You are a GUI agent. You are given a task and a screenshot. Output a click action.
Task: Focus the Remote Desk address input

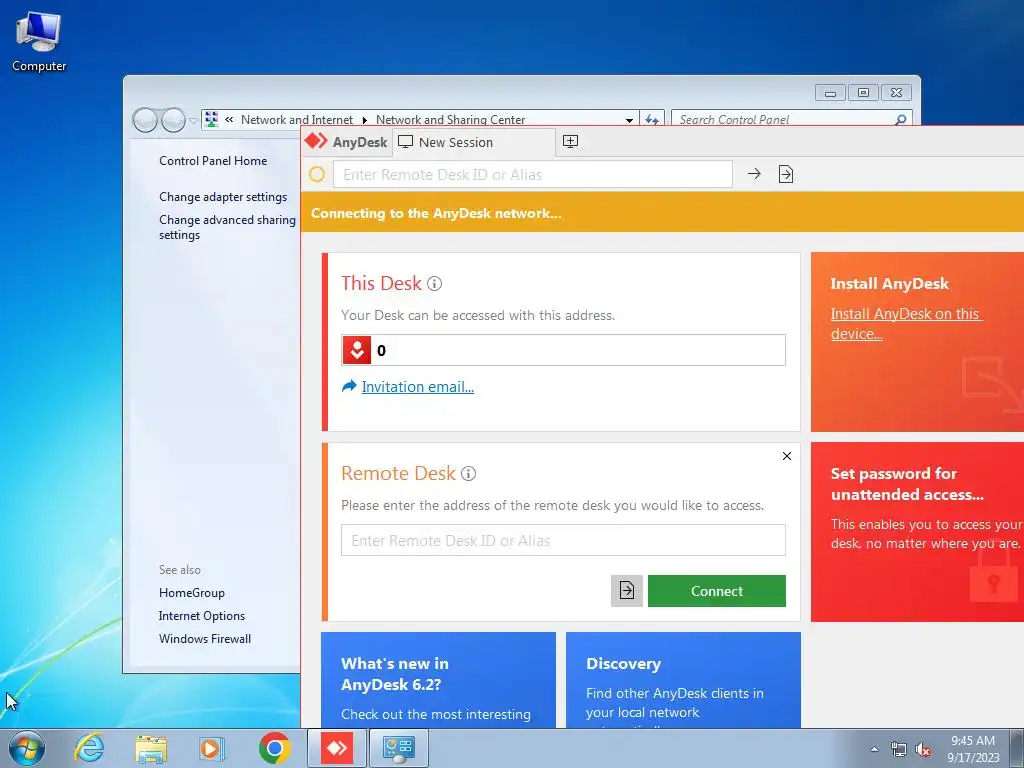563,540
